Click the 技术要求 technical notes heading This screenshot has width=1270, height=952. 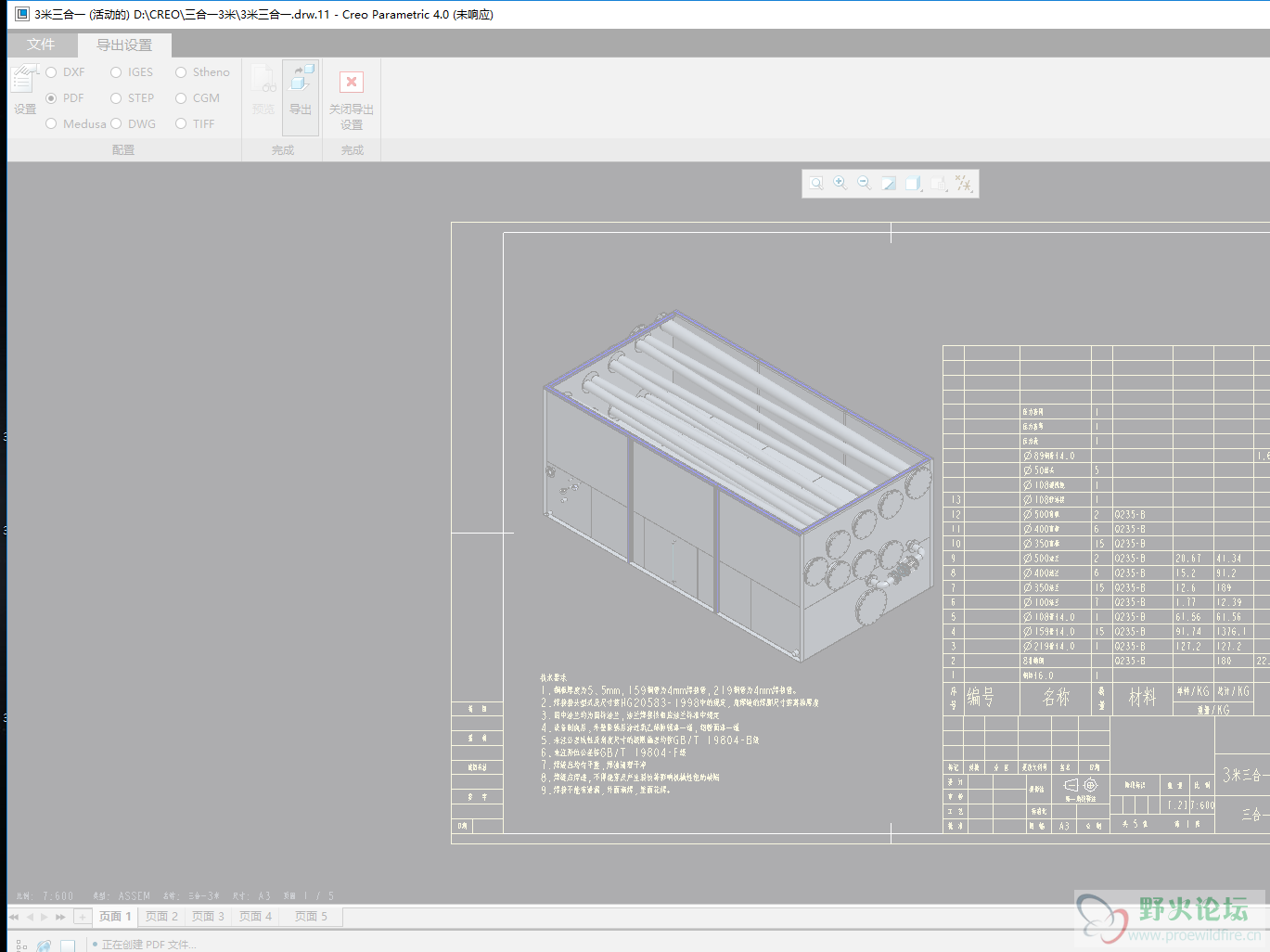click(553, 677)
